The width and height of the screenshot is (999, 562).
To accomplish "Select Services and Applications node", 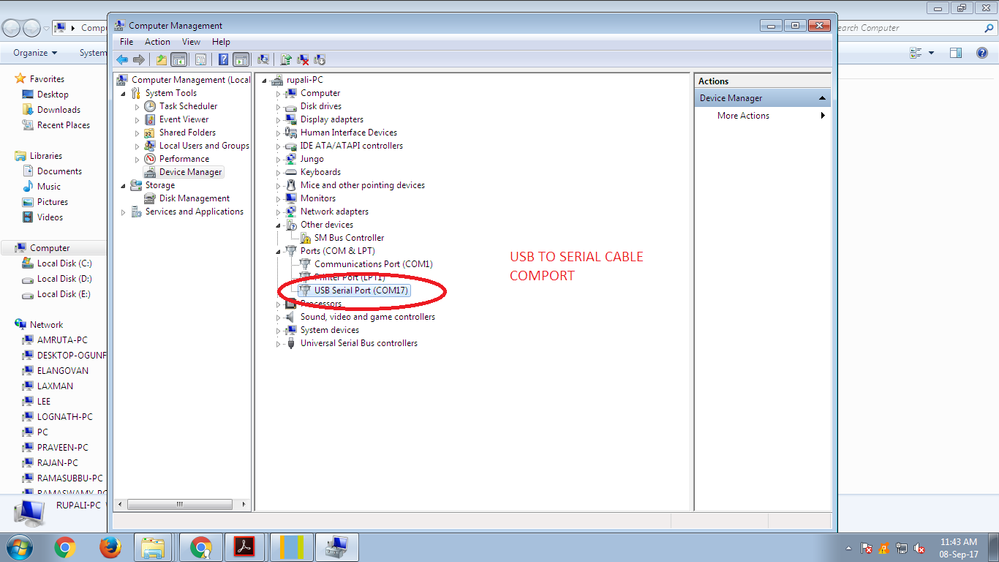I will tap(194, 212).
